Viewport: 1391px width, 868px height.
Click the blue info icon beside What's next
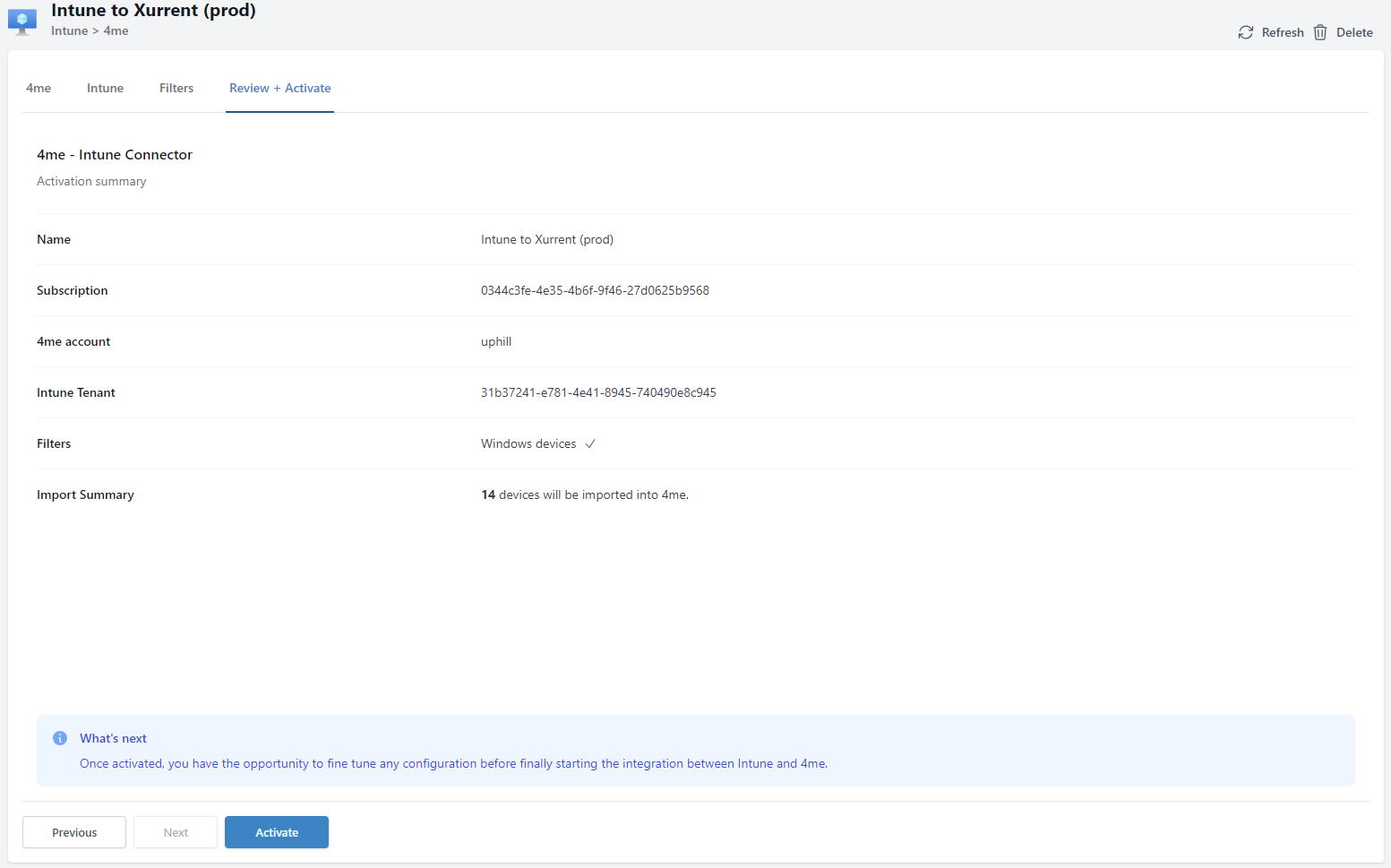pyautogui.click(x=60, y=738)
